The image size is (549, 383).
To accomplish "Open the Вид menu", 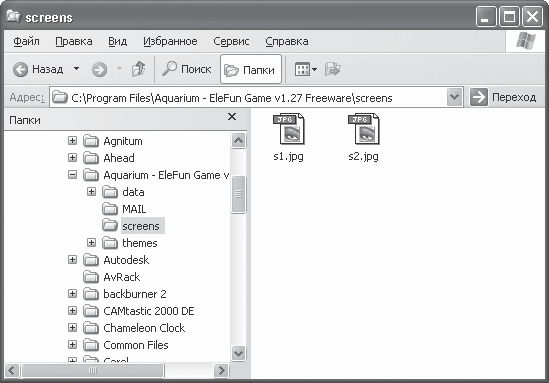I will click(x=117, y=41).
